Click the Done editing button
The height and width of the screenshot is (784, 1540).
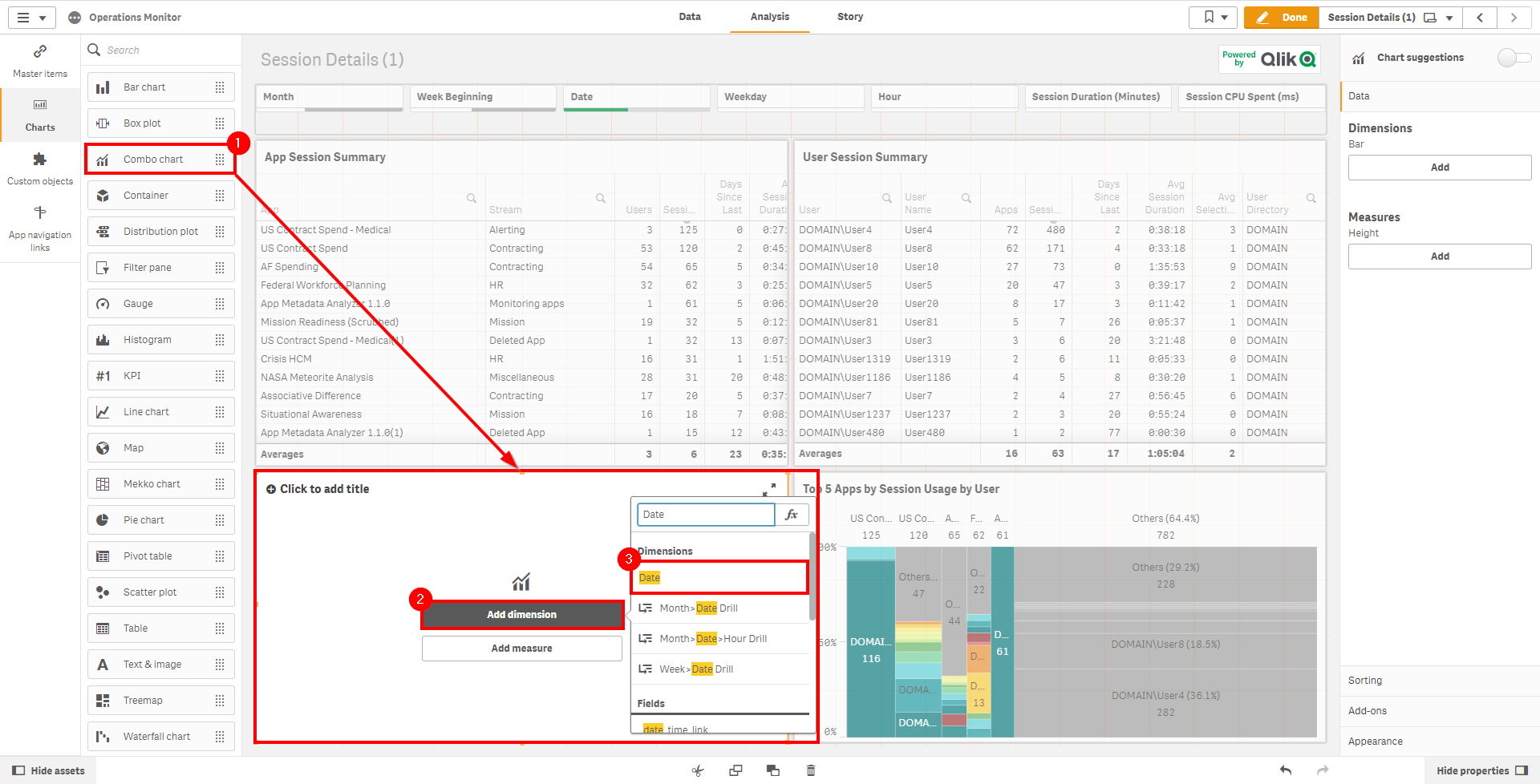pyautogui.click(x=1281, y=17)
